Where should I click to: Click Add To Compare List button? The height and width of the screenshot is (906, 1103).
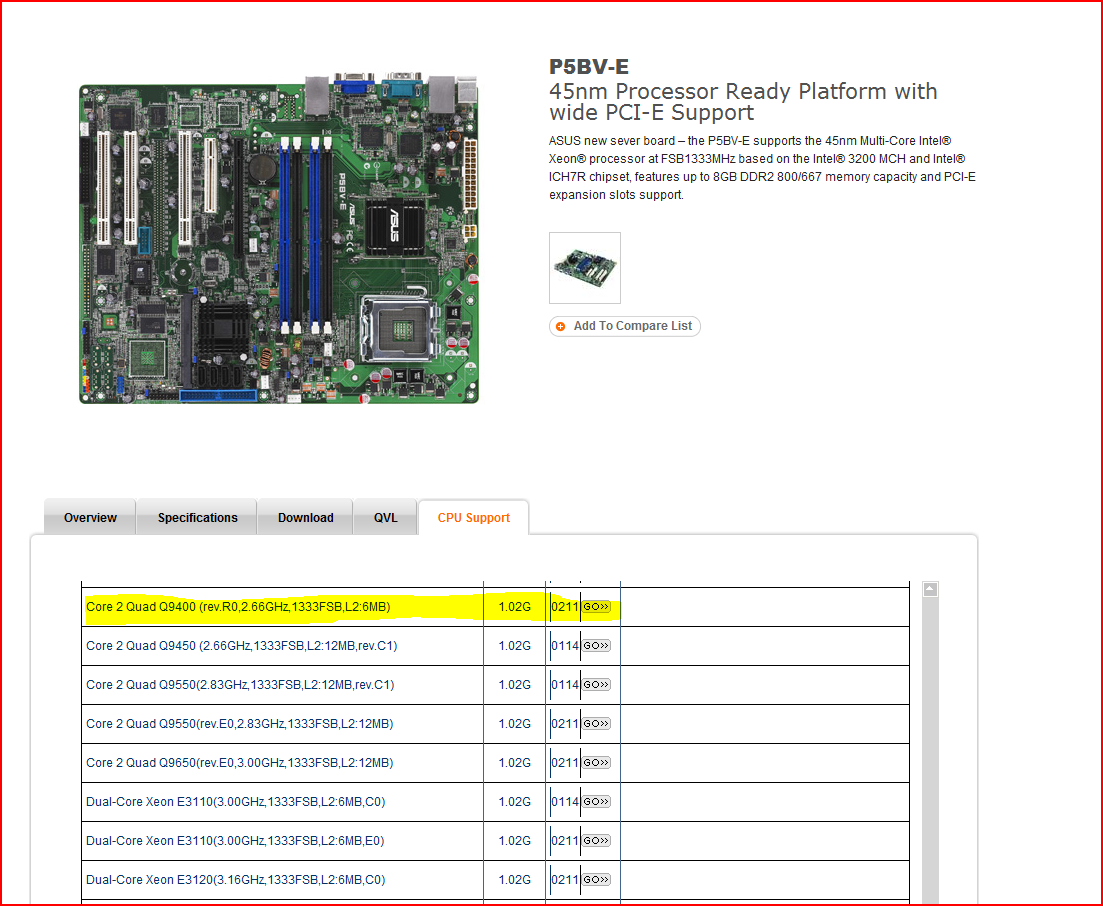[625, 326]
